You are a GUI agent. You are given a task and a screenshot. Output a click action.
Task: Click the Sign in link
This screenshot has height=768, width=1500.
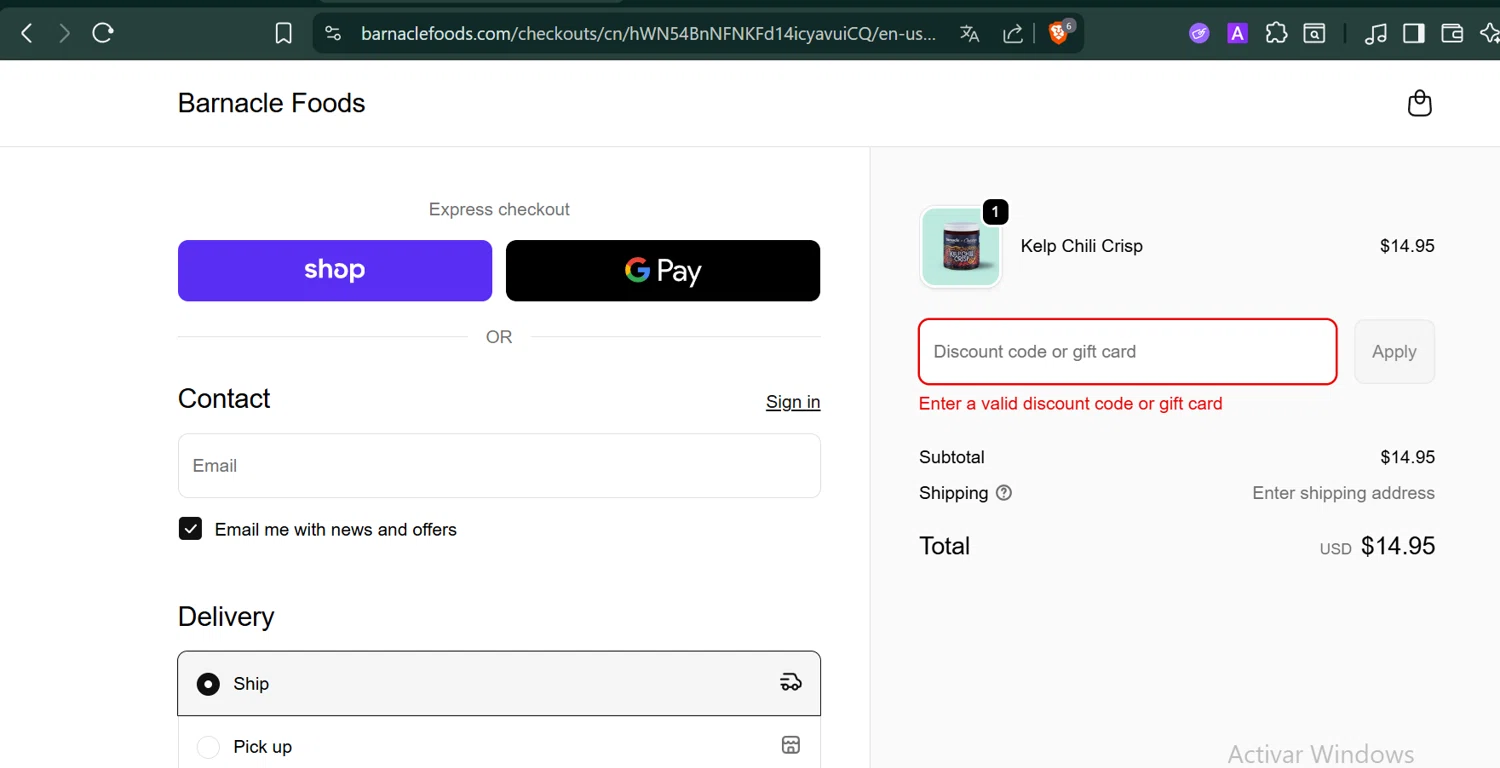click(x=793, y=402)
